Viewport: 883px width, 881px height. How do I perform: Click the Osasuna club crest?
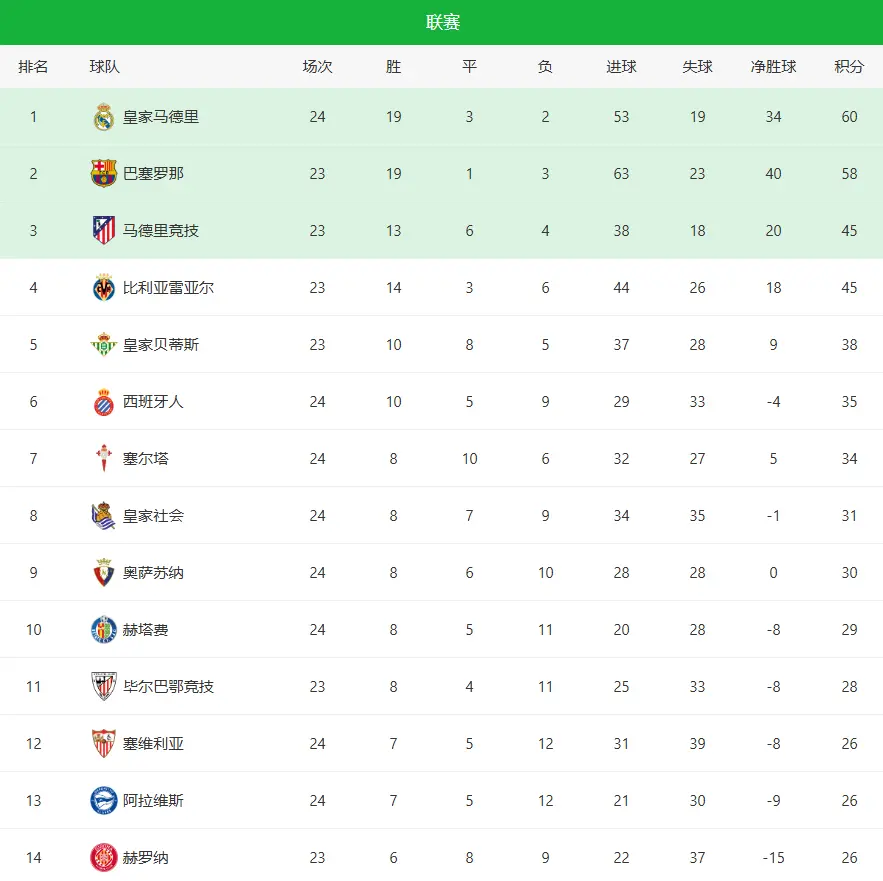tap(104, 573)
